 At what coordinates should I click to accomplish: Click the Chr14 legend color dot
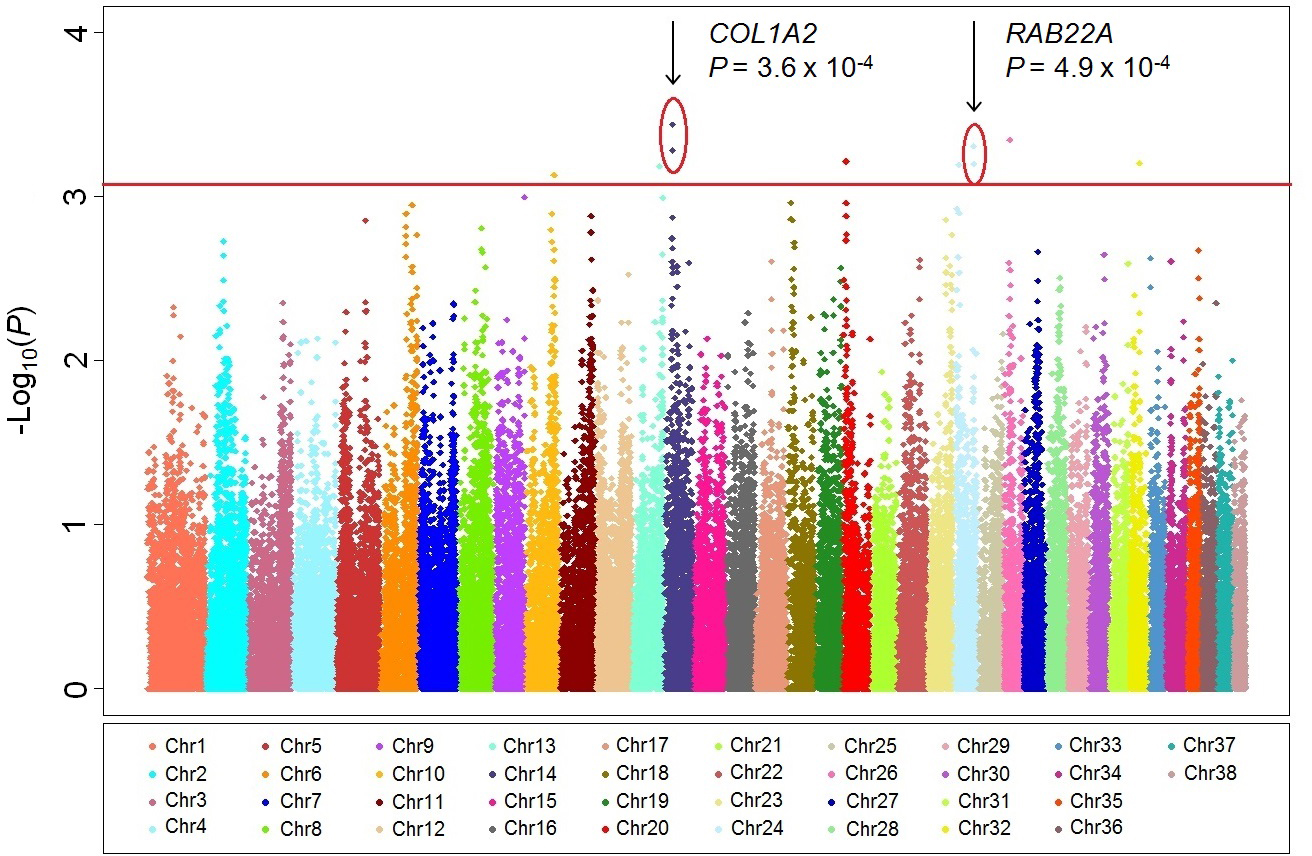coord(490,774)
